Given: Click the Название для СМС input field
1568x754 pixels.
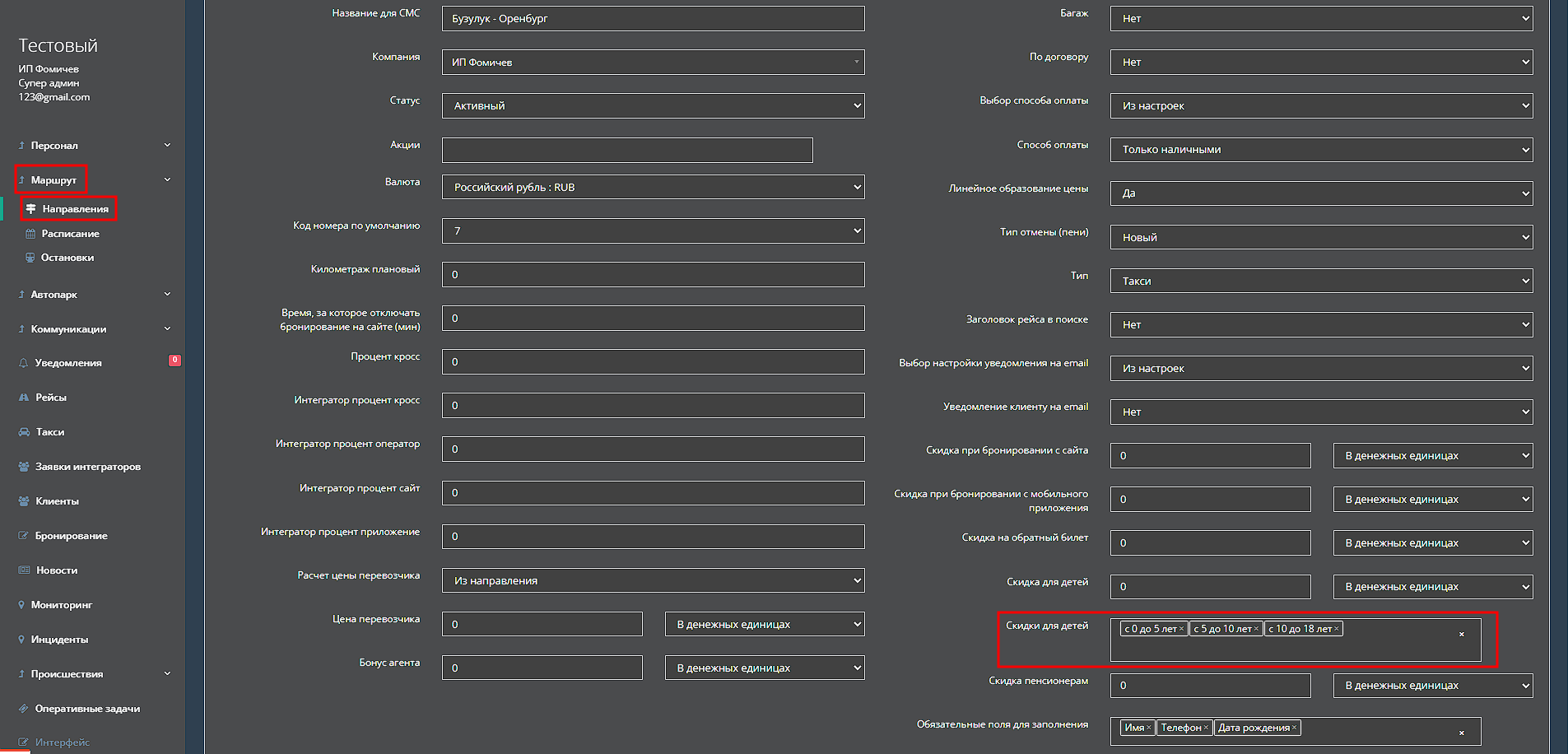Looking at the screenshot, I should 653,18.
